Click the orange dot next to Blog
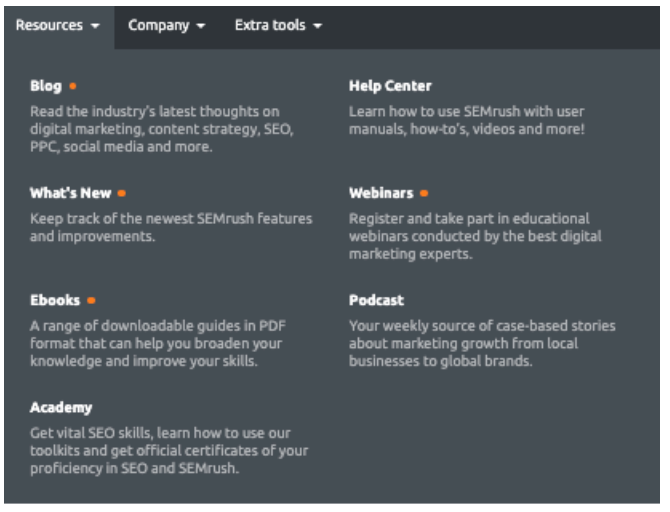Screen dimensions: 670x512 (73, 86)
